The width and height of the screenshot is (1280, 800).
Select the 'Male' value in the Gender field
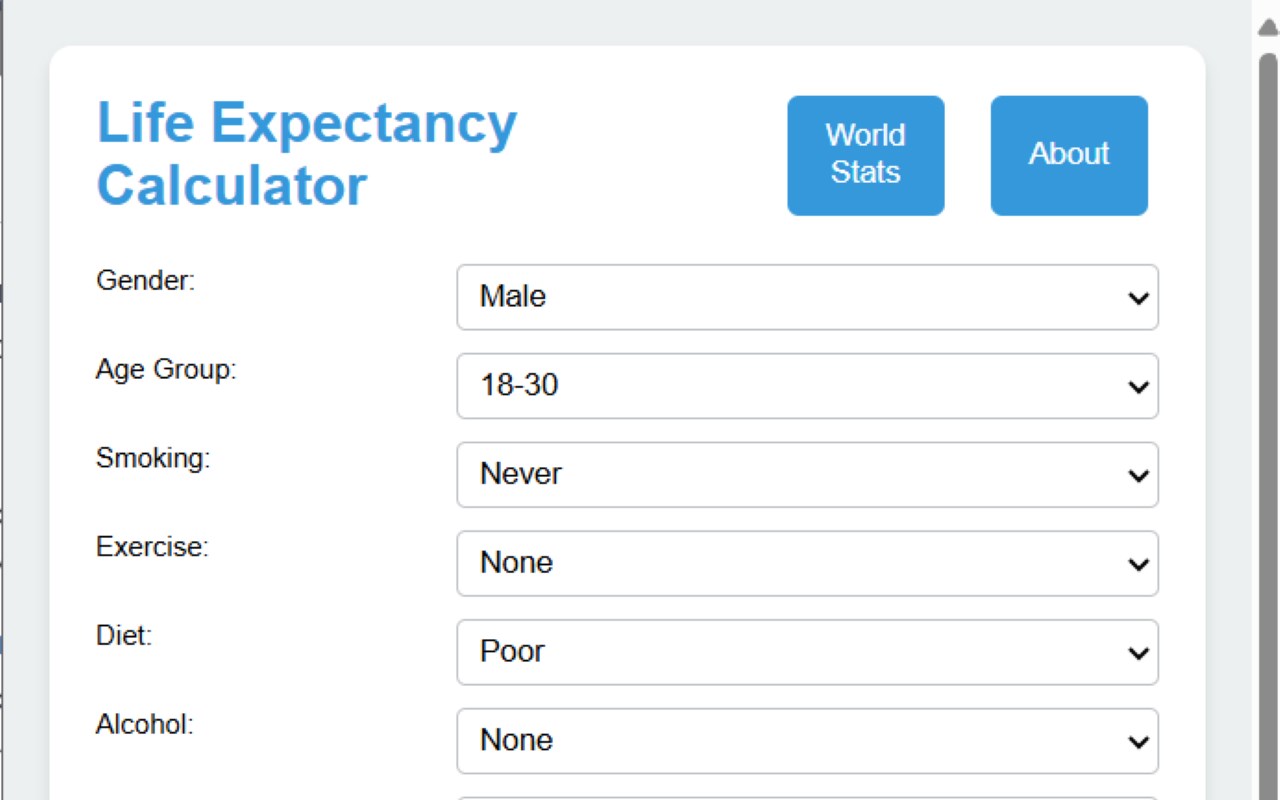513,297
